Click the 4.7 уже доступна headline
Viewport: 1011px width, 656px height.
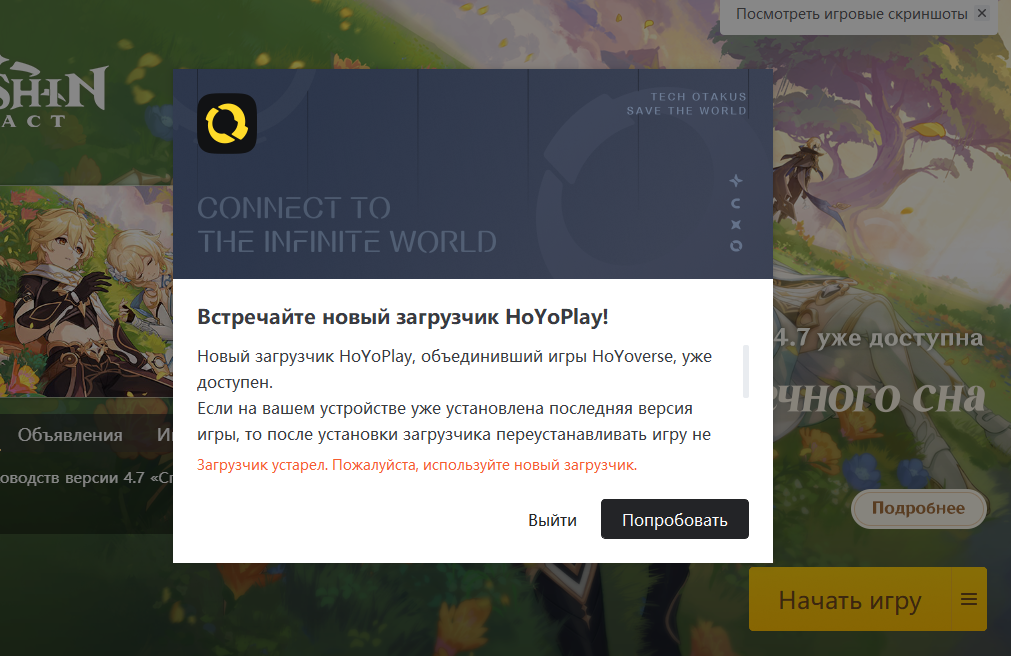[x=879, y=337]
